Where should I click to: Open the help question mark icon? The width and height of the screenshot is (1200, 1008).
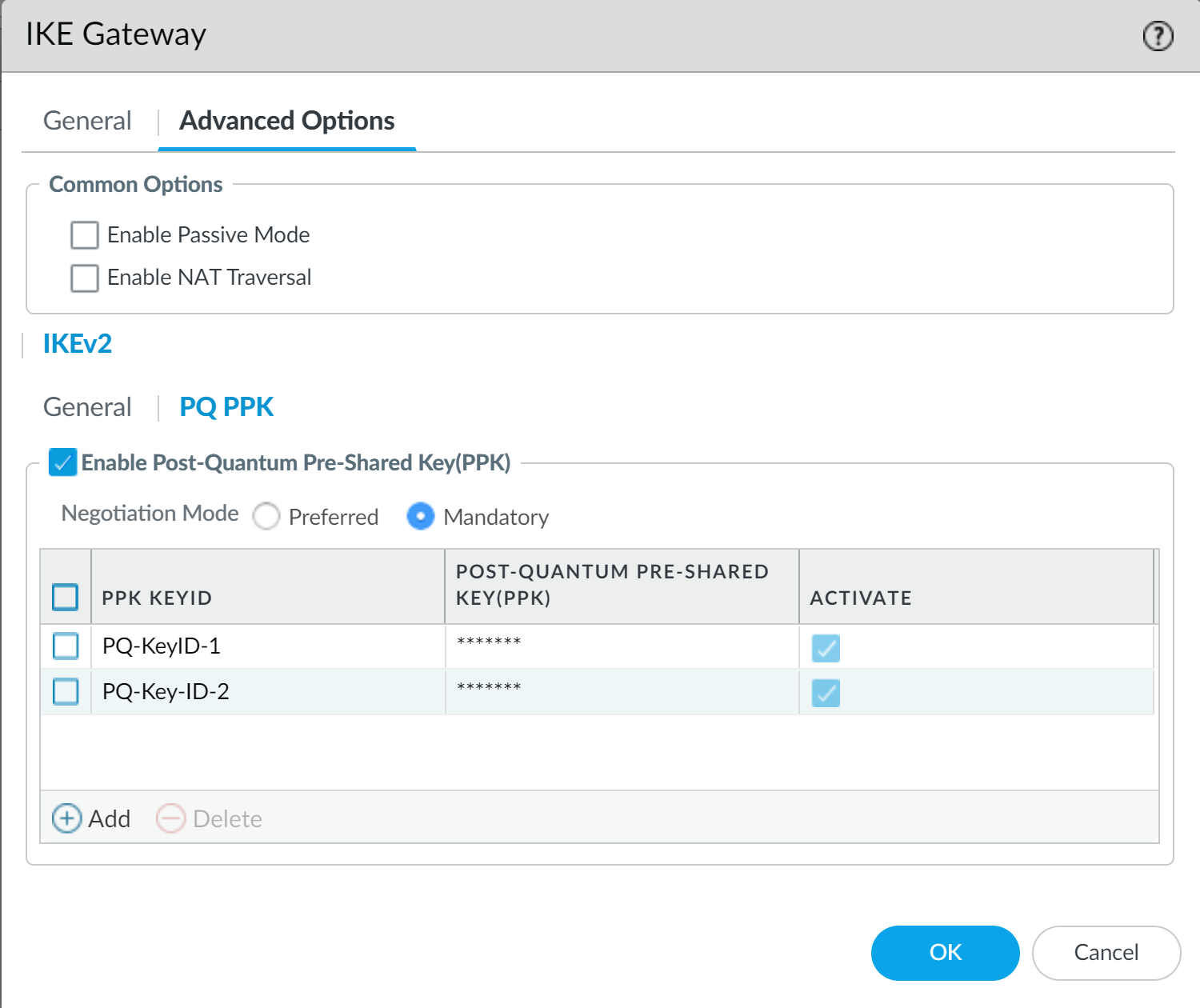(x=1158, y=36)
